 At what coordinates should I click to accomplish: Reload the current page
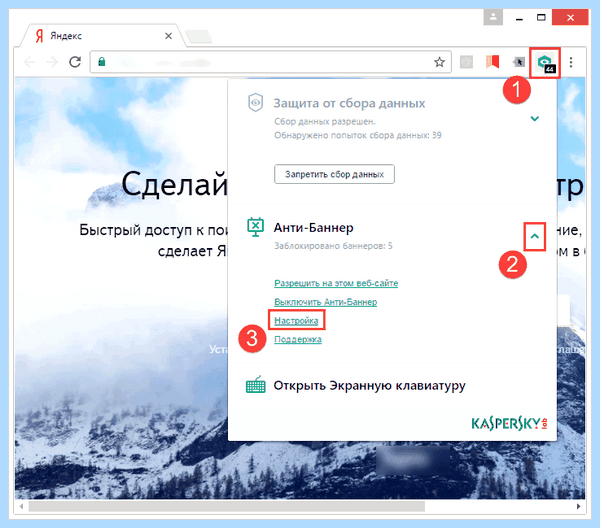coord(75,62)
